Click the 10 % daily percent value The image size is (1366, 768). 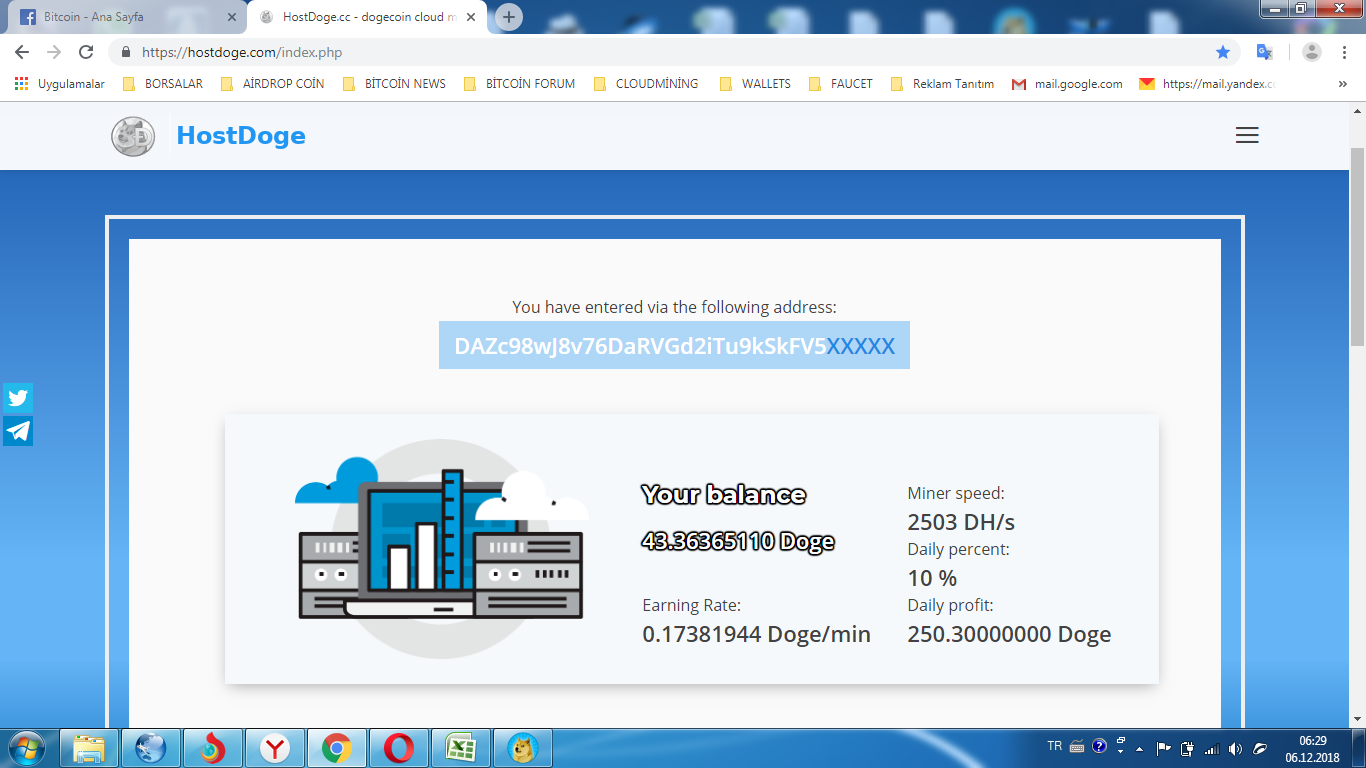(x=932, y=578)
